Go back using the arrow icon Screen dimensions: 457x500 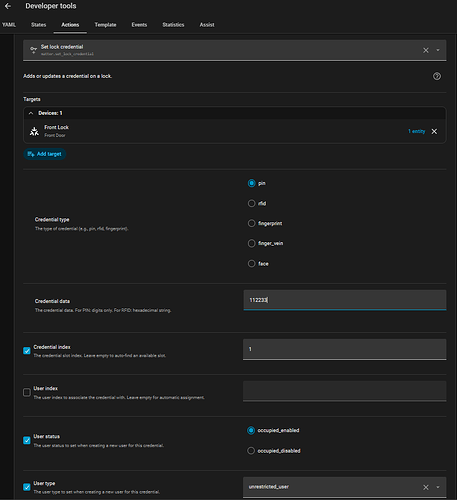(x=8, y=6)
